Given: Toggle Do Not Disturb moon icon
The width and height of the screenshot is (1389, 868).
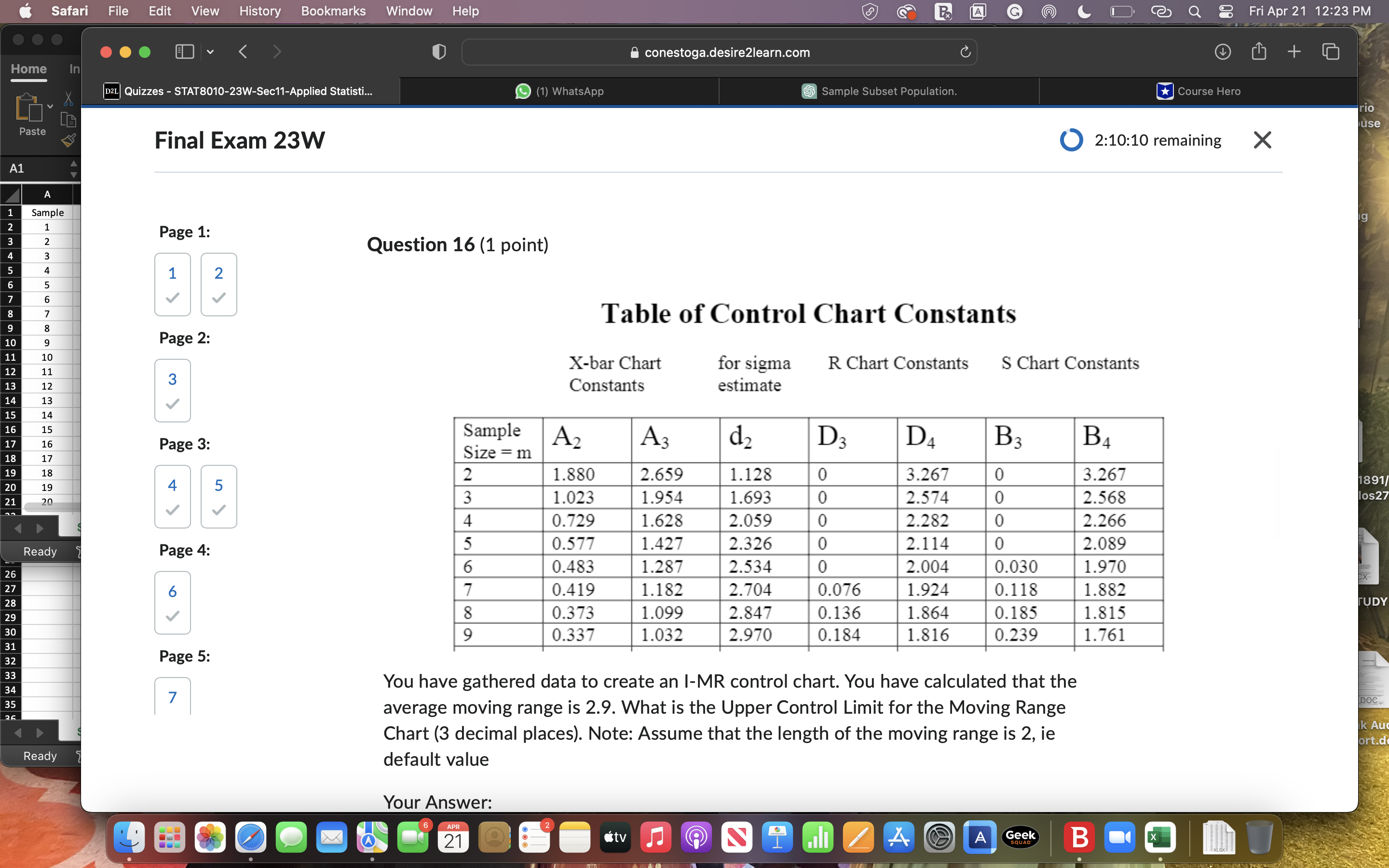Looking at the screenshot, I should 1084,12.
